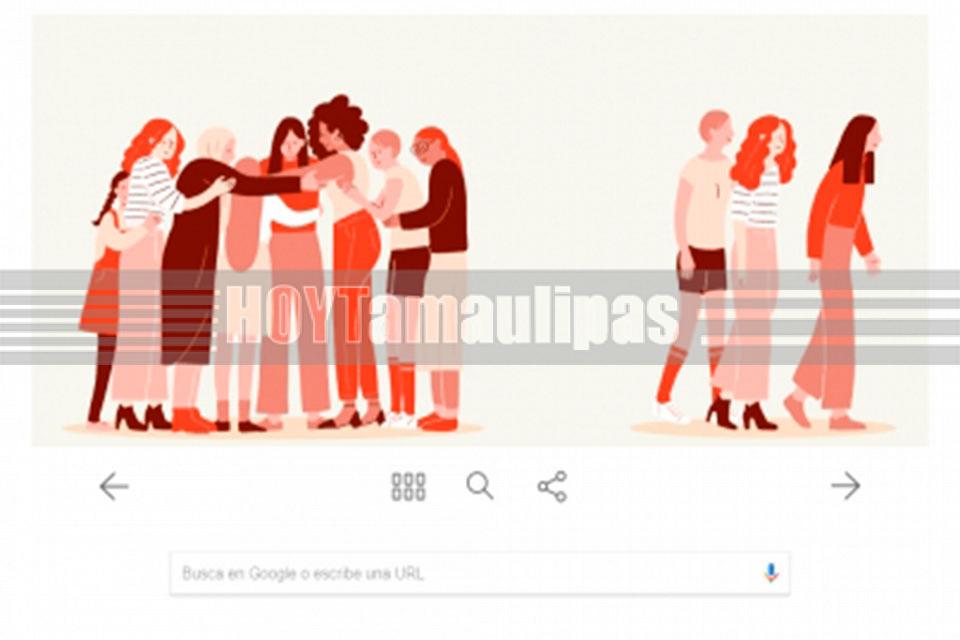Start voice search with the microphone icon

pyautogui.click(x=771, y=573)
